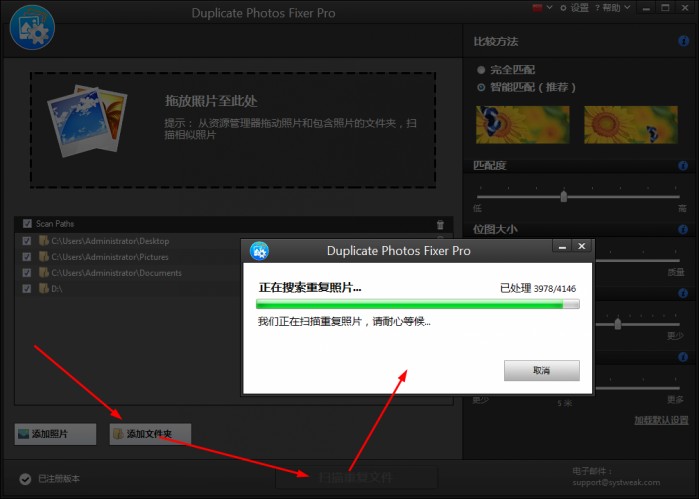Screen dimensions: 699x499
Task: Click trash icon in Scan Paths header
Action: click(440, 225)
